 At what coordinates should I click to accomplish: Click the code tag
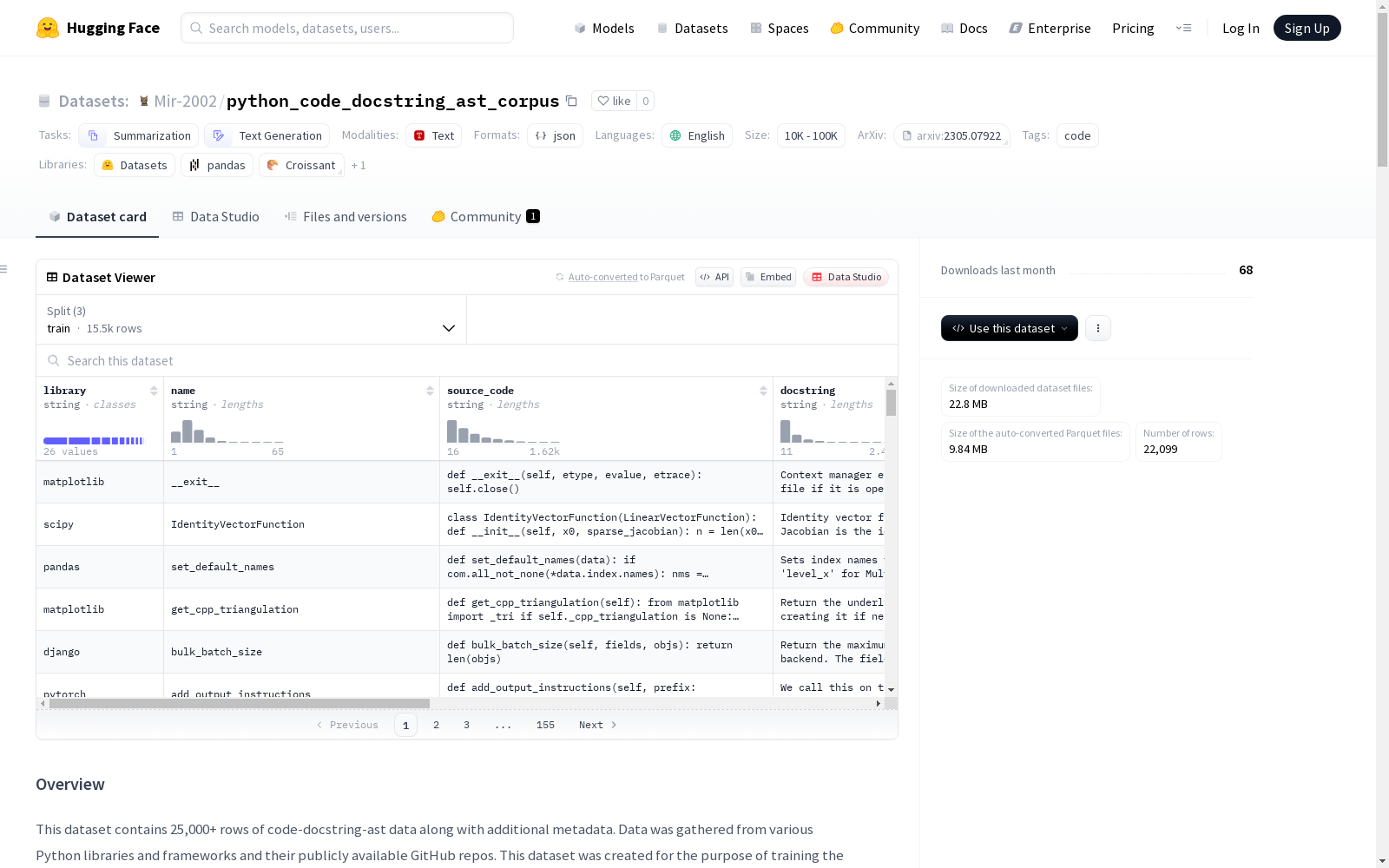coord(1077,135)
